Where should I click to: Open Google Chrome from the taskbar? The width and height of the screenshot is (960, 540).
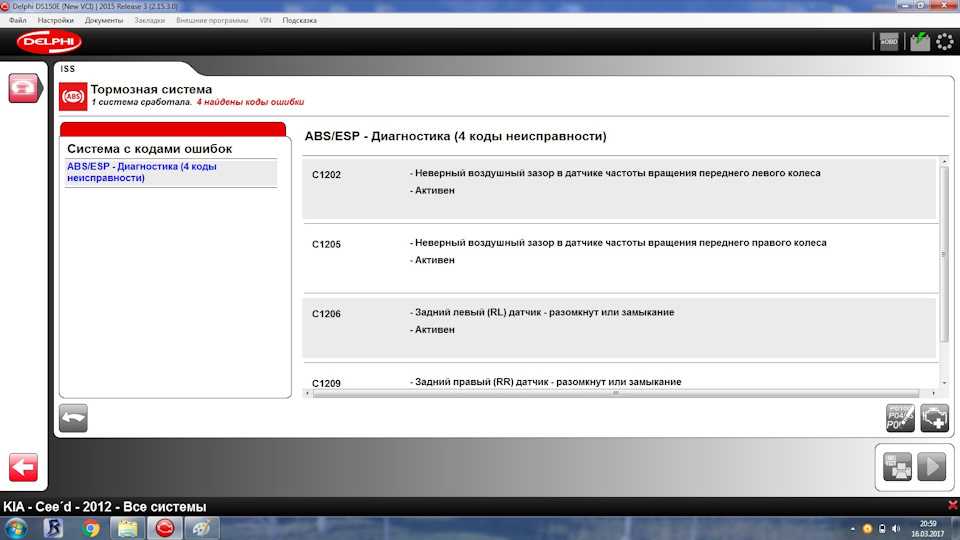[91, 528]
